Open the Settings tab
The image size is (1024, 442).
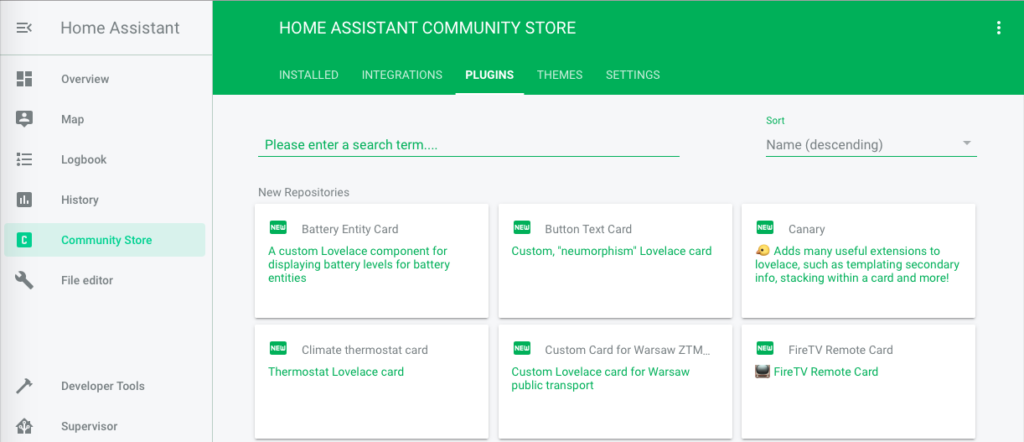[x=633, y=75]
